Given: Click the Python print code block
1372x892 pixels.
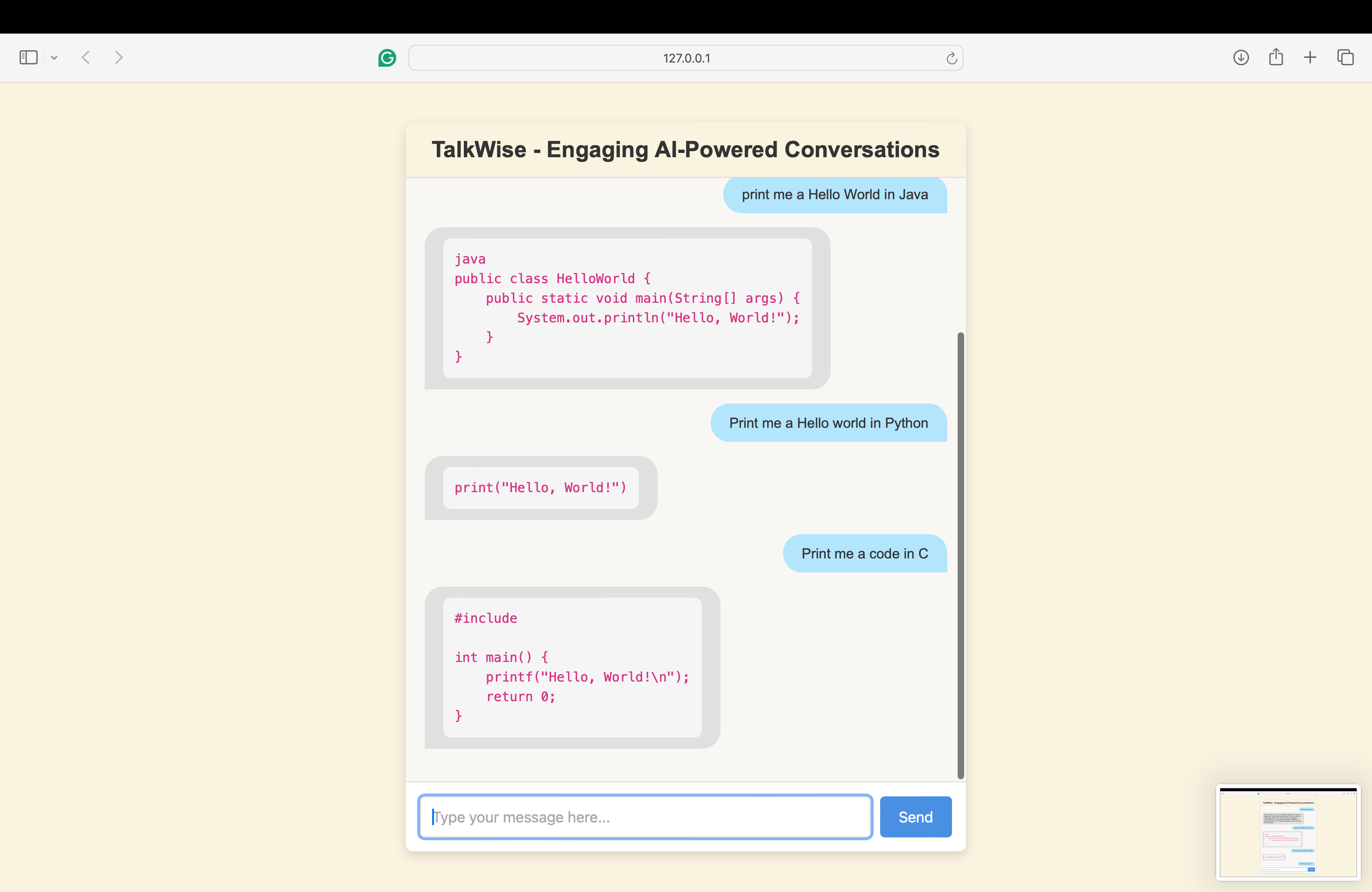Looking at the screenshot, I should [540, 488].
